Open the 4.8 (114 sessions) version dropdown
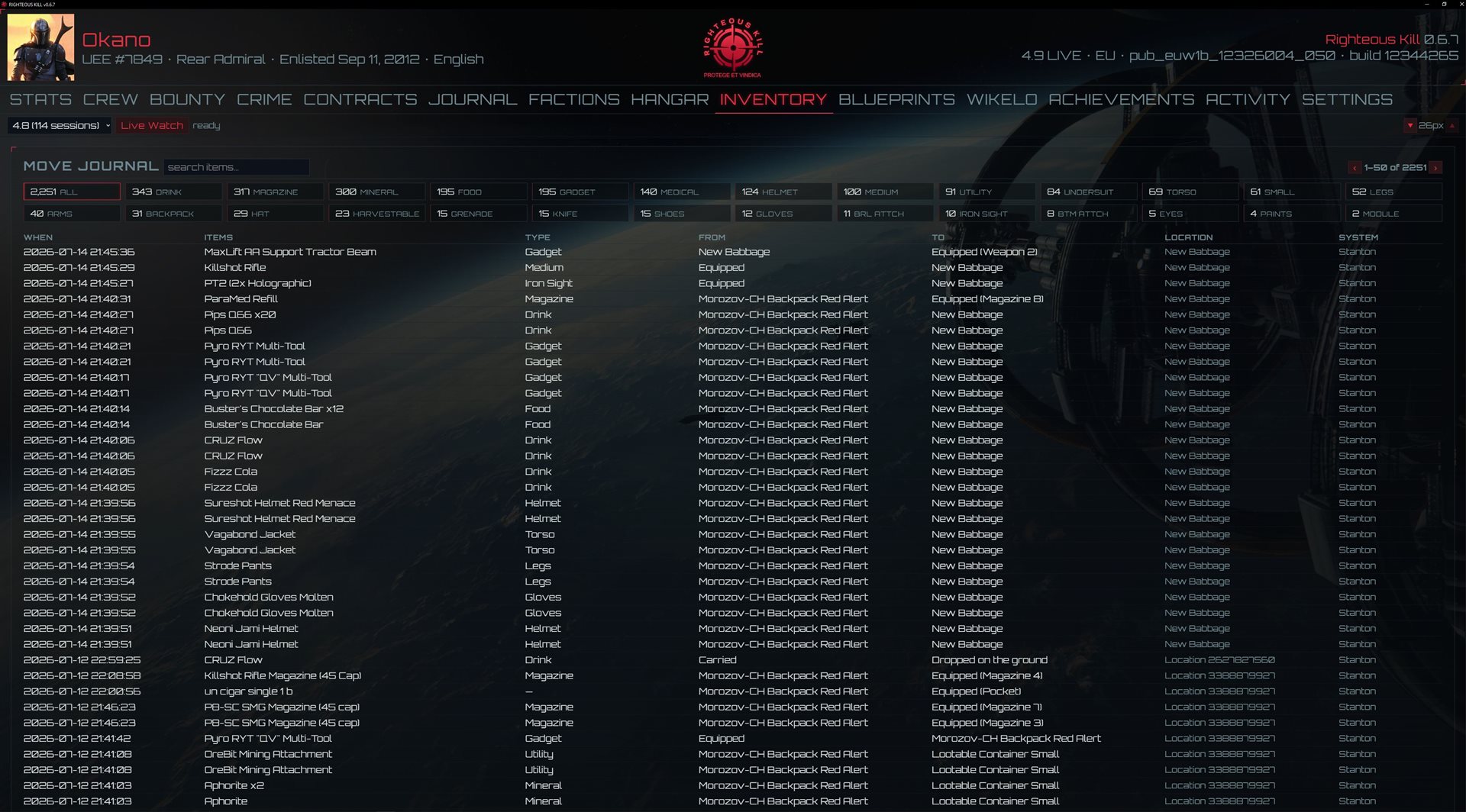This screenshot has width=1466, height=812. click(60, 125)
